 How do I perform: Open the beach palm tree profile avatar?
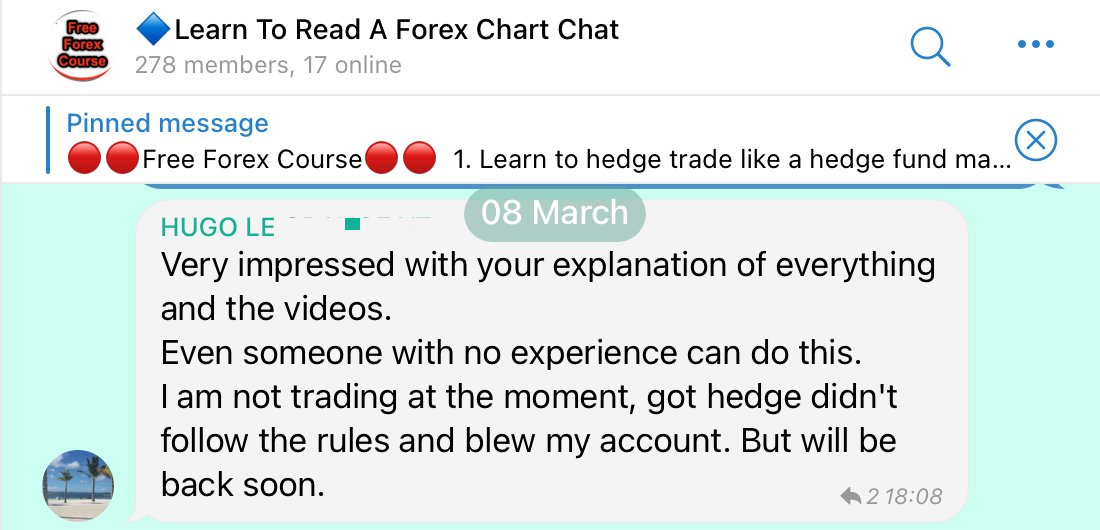tap(78, 485)
